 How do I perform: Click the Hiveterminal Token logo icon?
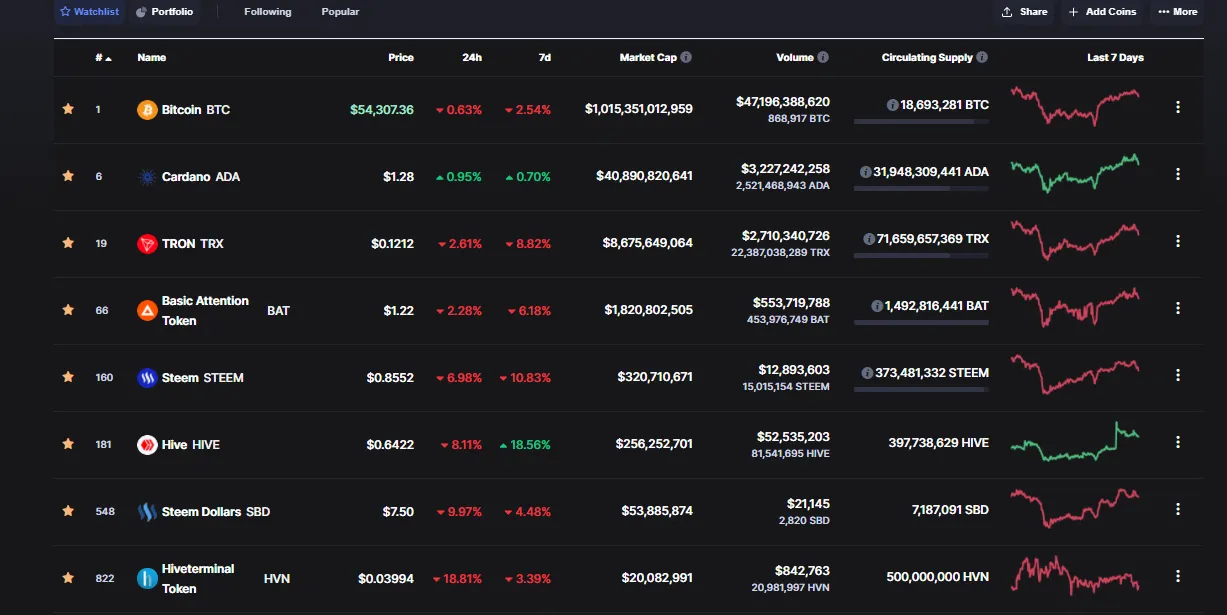[x=147, y=578]
